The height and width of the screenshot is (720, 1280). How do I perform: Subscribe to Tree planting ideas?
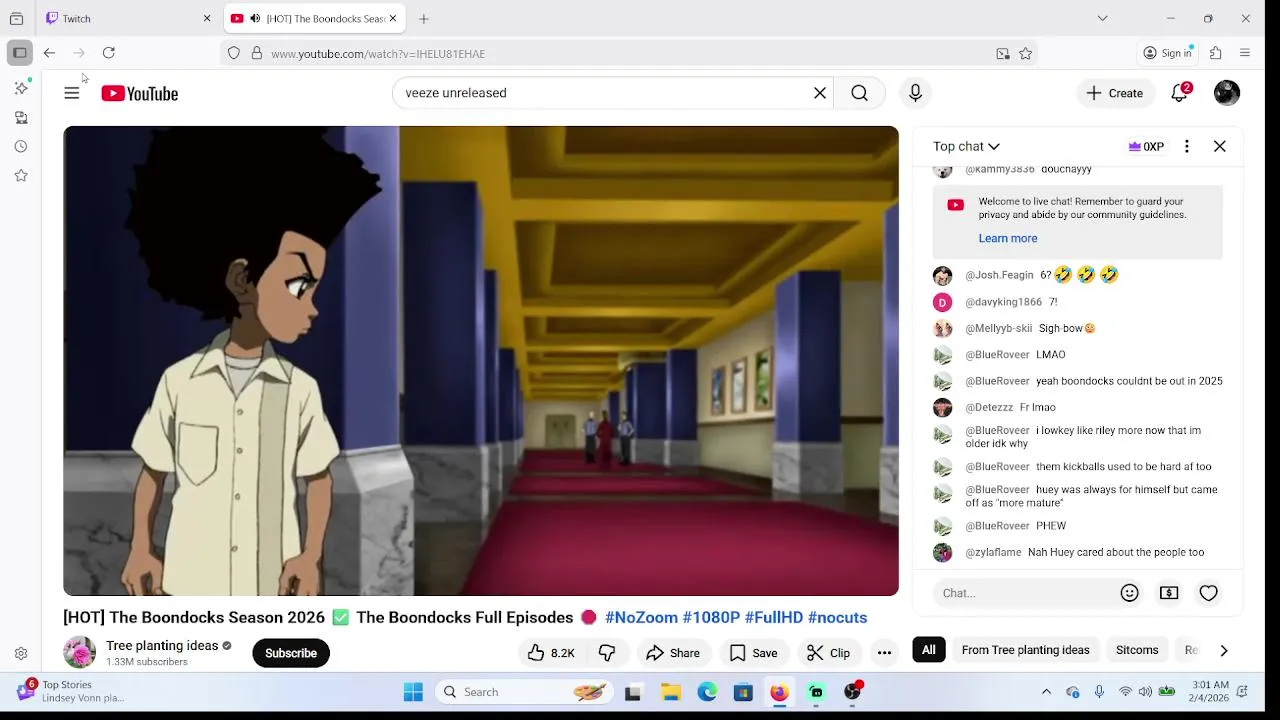(x=291, y=653)
